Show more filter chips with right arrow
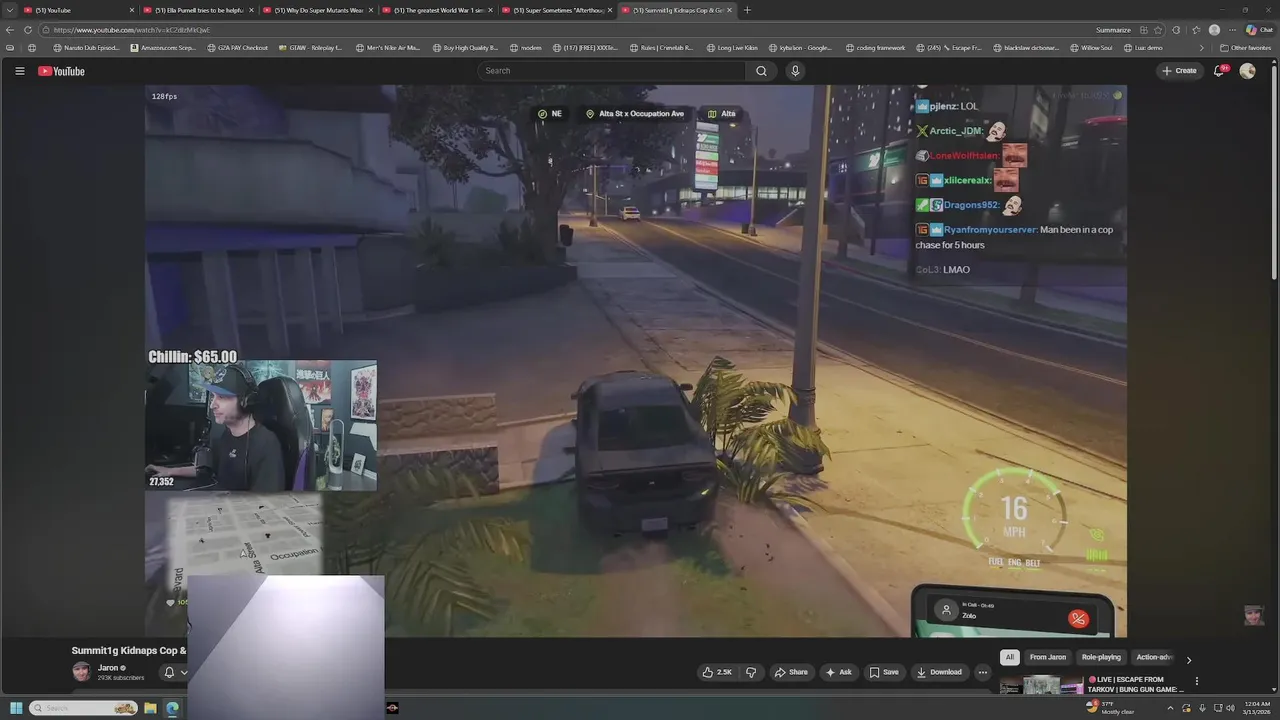The height and width of the screenshot is (720, 1280). tap(1188, 660)
